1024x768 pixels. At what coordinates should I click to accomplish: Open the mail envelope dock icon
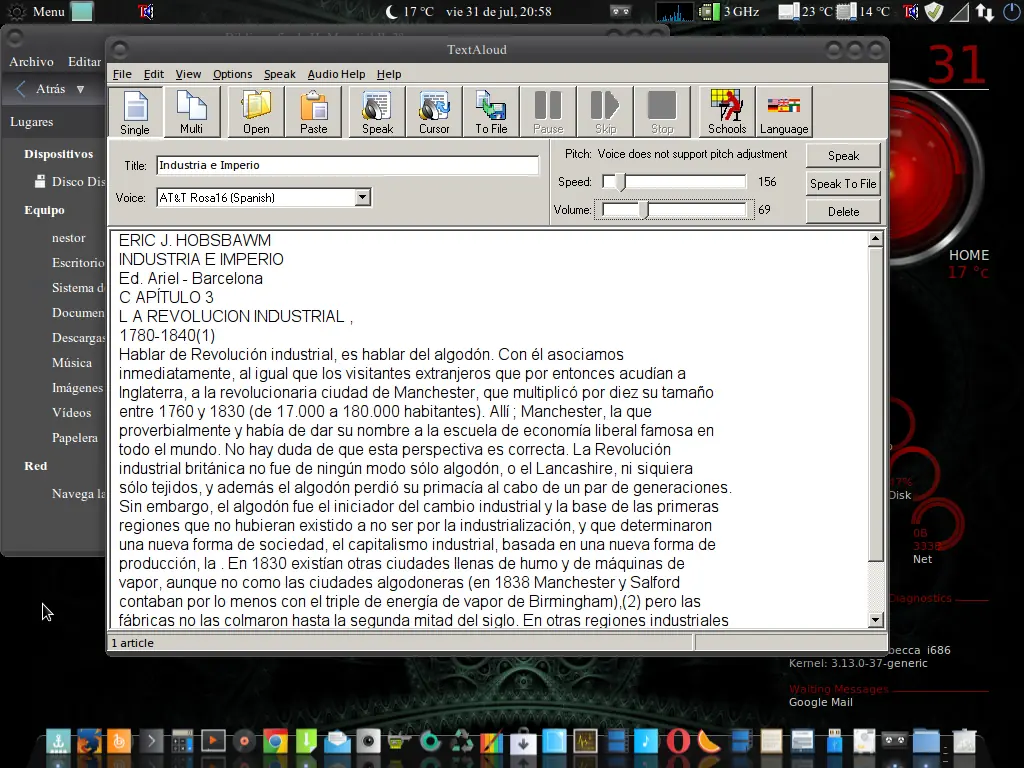(x=337, y=741)
